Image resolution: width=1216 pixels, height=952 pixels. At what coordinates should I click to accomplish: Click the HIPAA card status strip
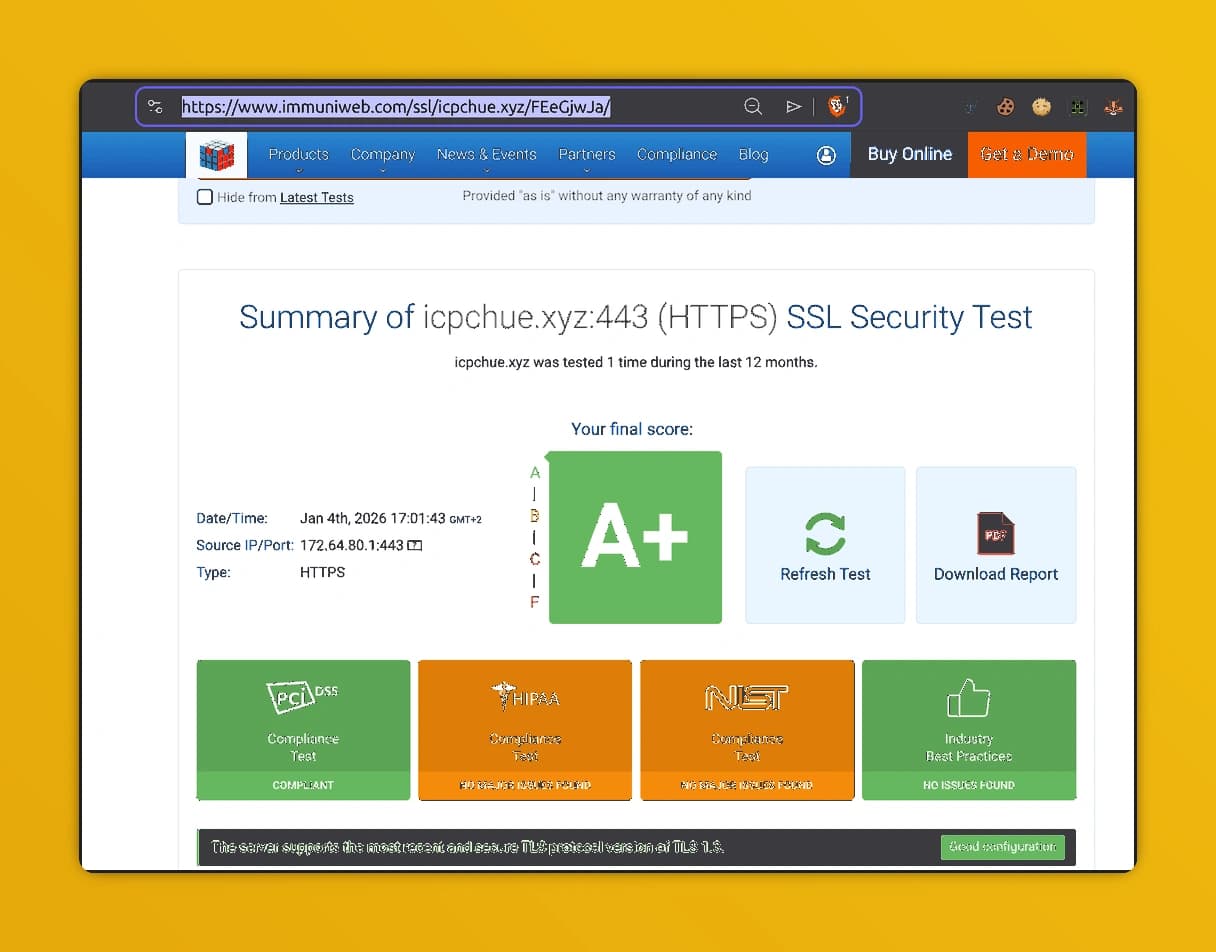525,786
